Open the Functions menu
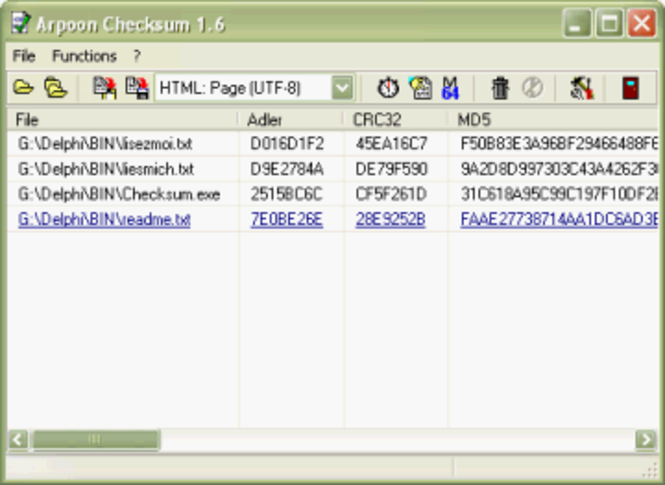This screenshot has height=485, width=665. pos(84,56)
